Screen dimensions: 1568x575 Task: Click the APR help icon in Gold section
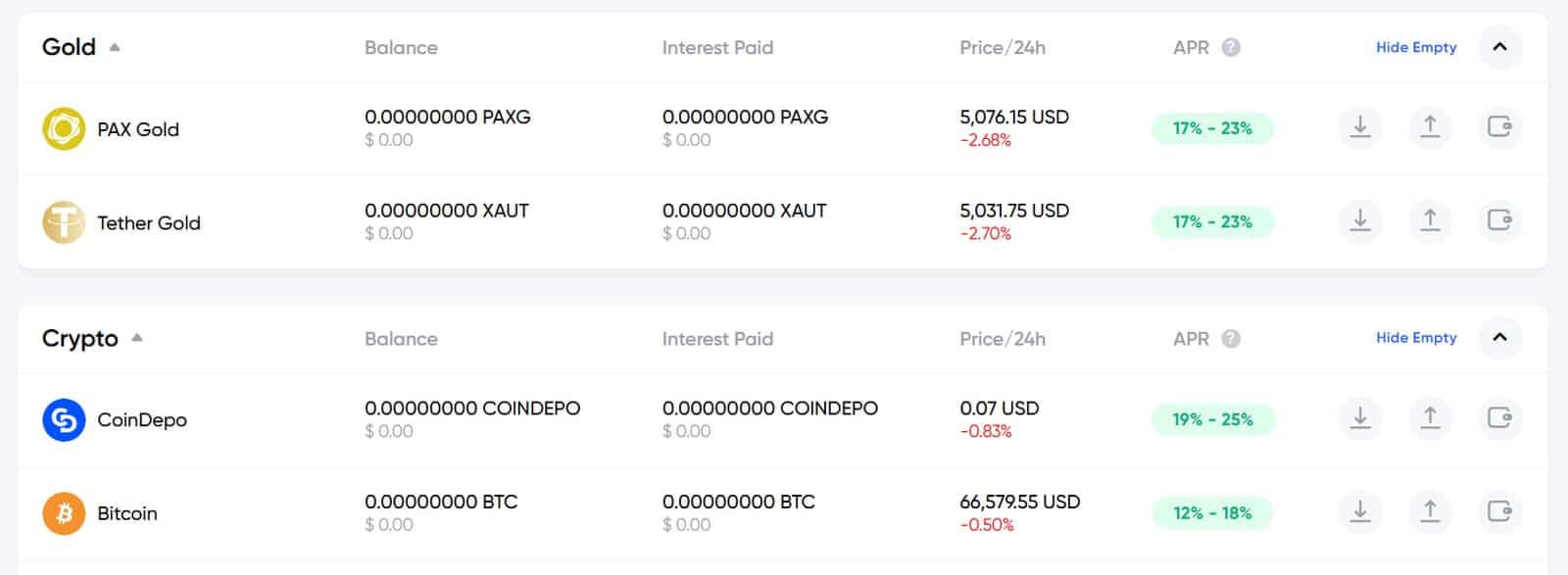tap(1232, 47)
